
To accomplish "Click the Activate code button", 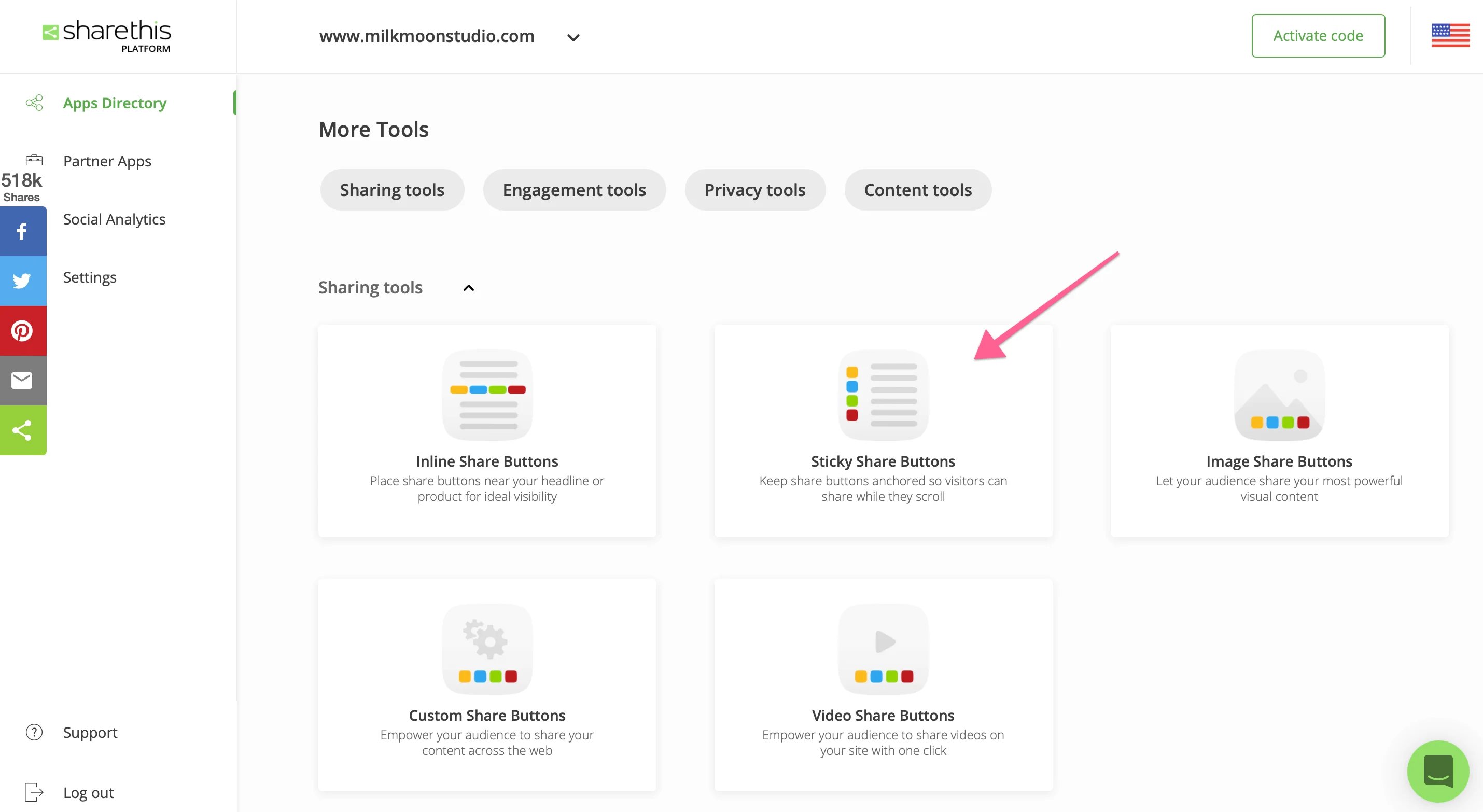I will click(1318, 35).
